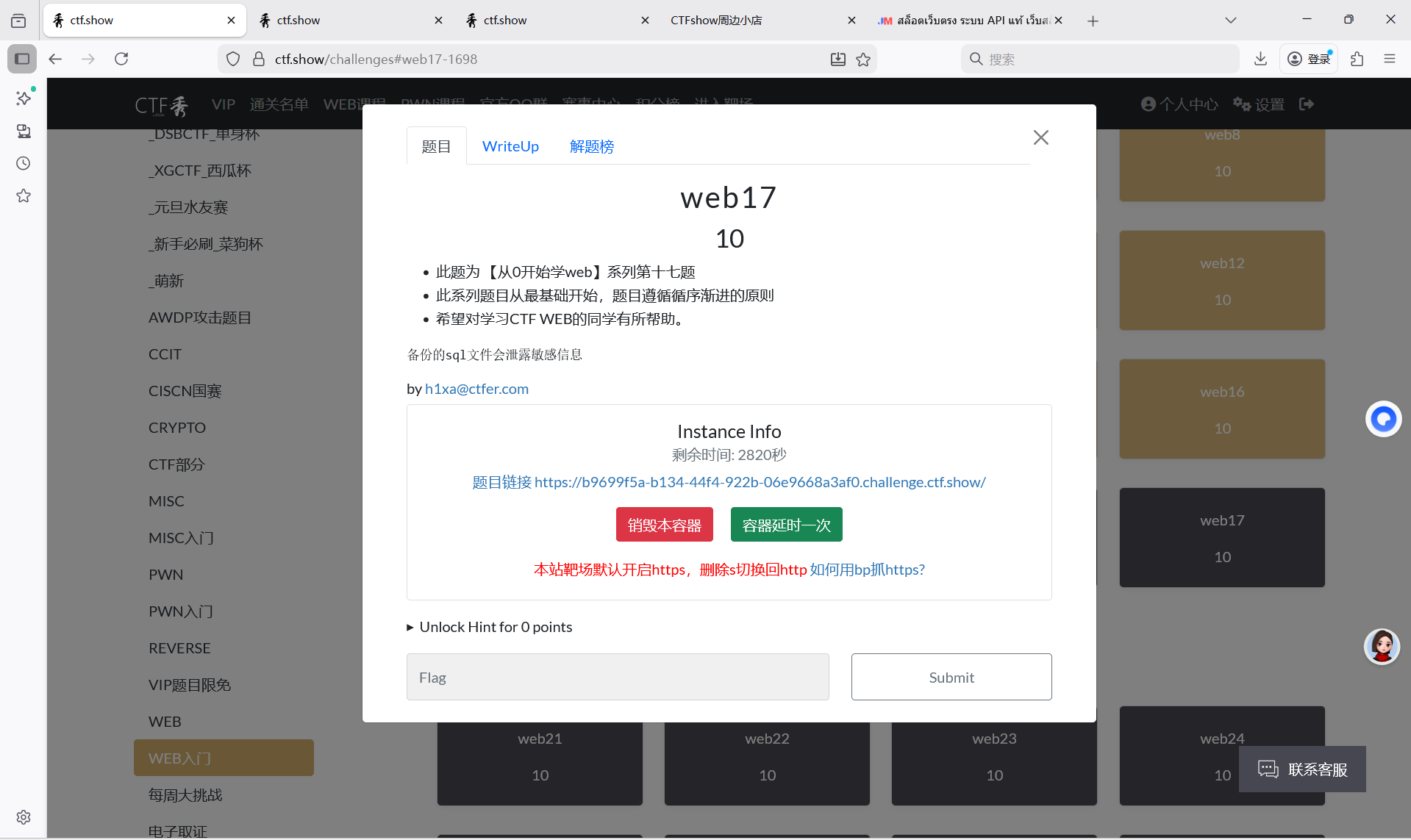Select the 题目 tab
1411x840 pixels.
[x=436, y=146]
